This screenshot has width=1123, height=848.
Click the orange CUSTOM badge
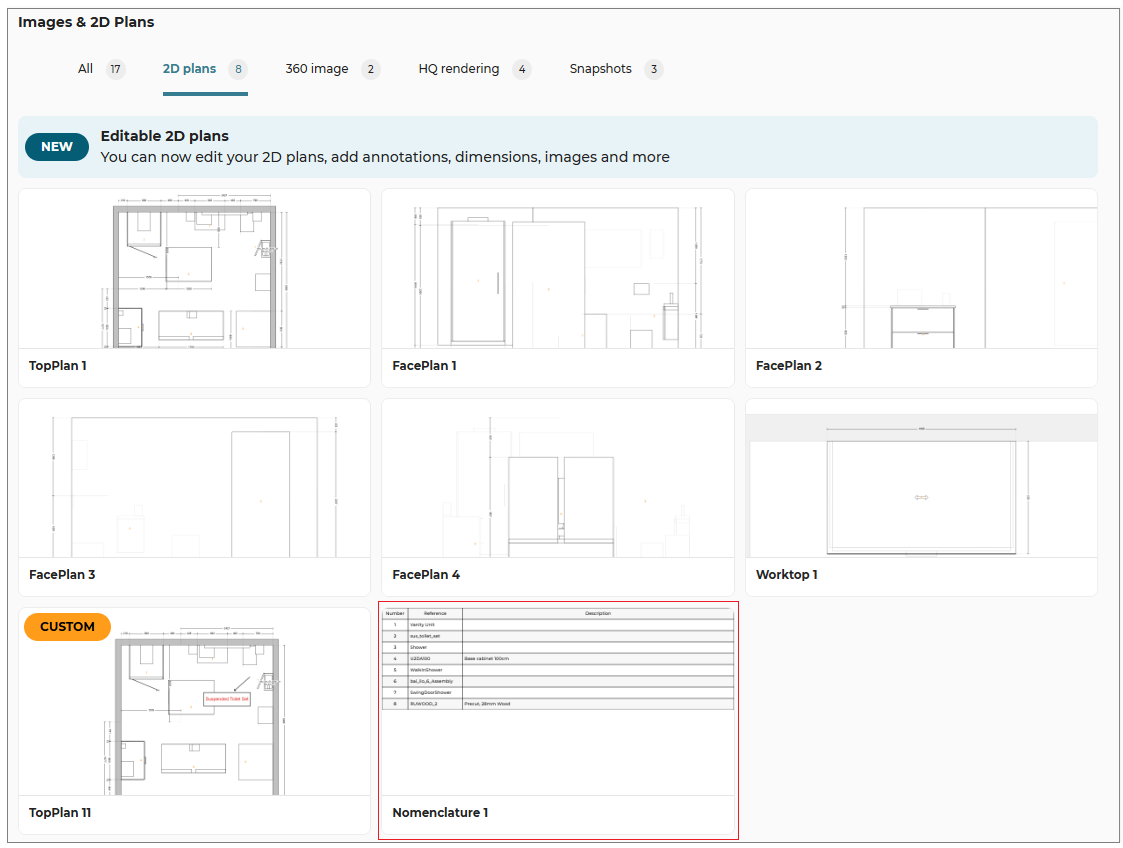click(x=67, y=627)
